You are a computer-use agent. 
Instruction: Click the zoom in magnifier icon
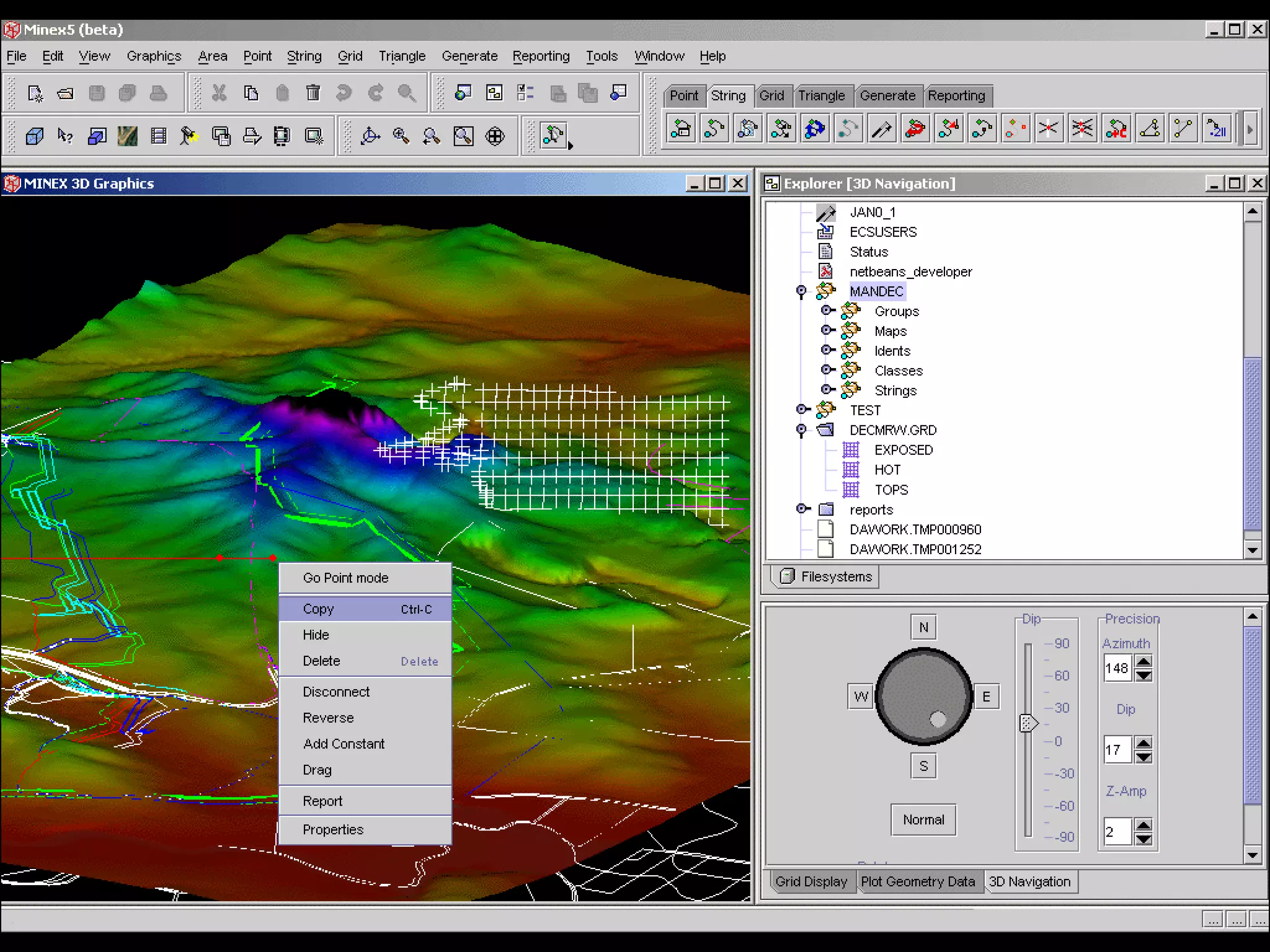[x=401, y=136]
